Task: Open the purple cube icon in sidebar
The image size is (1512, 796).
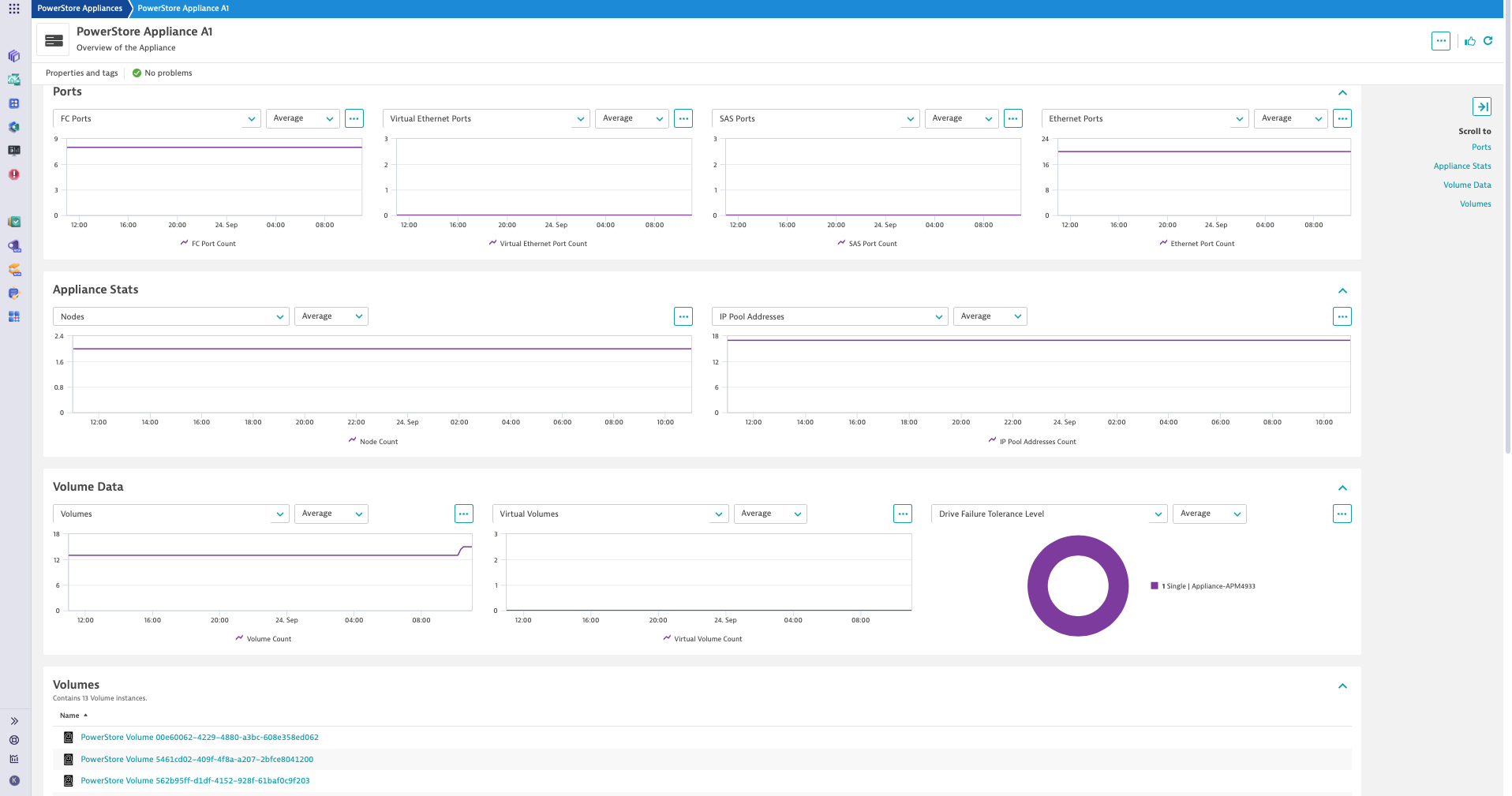Action: [14, 56]
